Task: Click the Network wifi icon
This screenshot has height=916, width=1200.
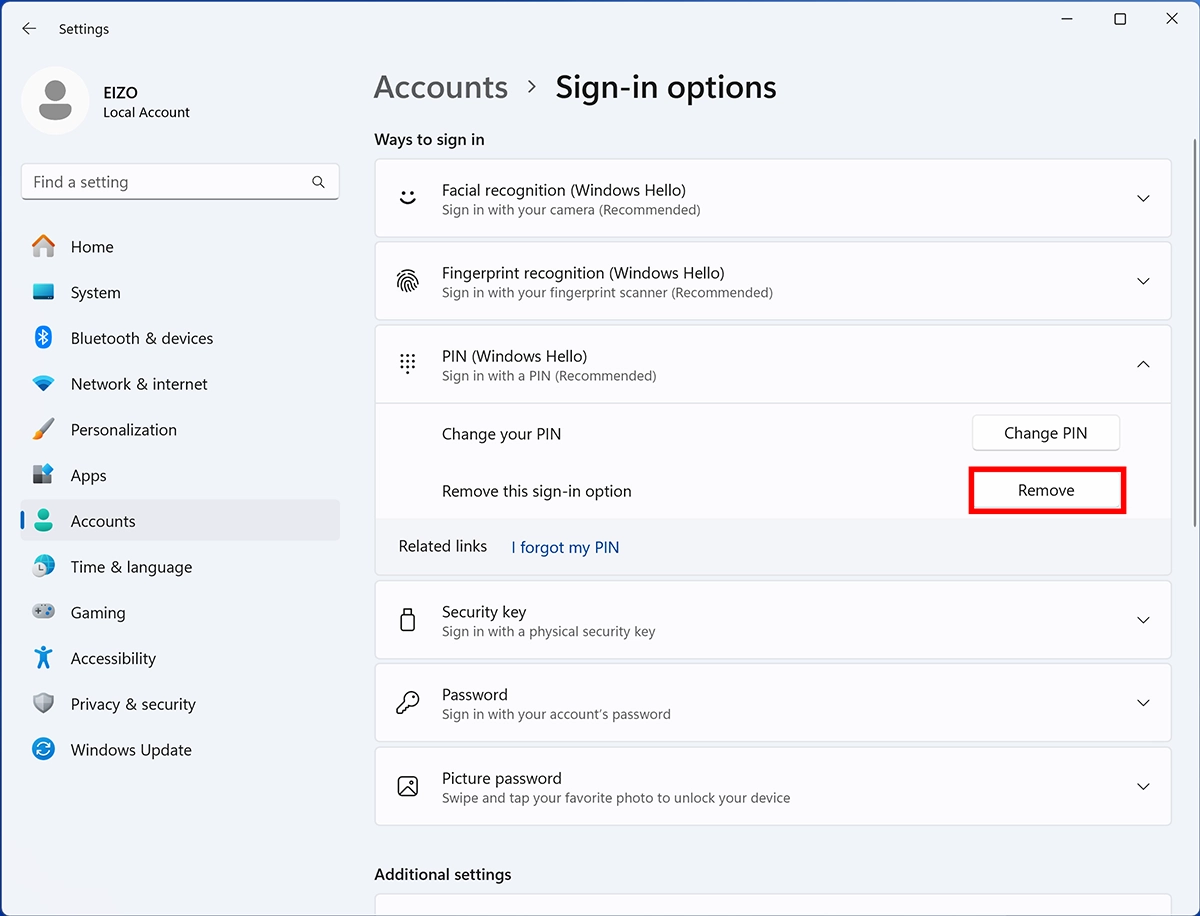Action: coord(43,384)
